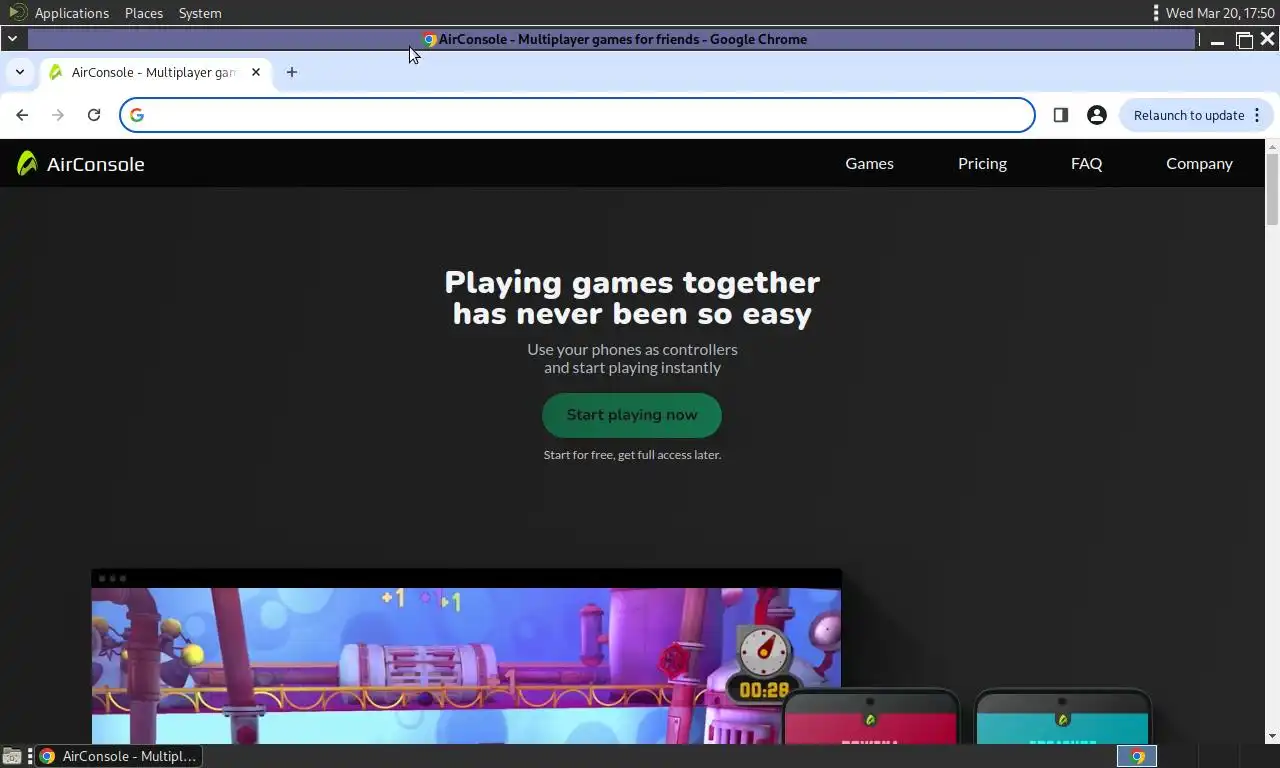Open the System menu
The image size is (1280, 768).
(200, 13)
